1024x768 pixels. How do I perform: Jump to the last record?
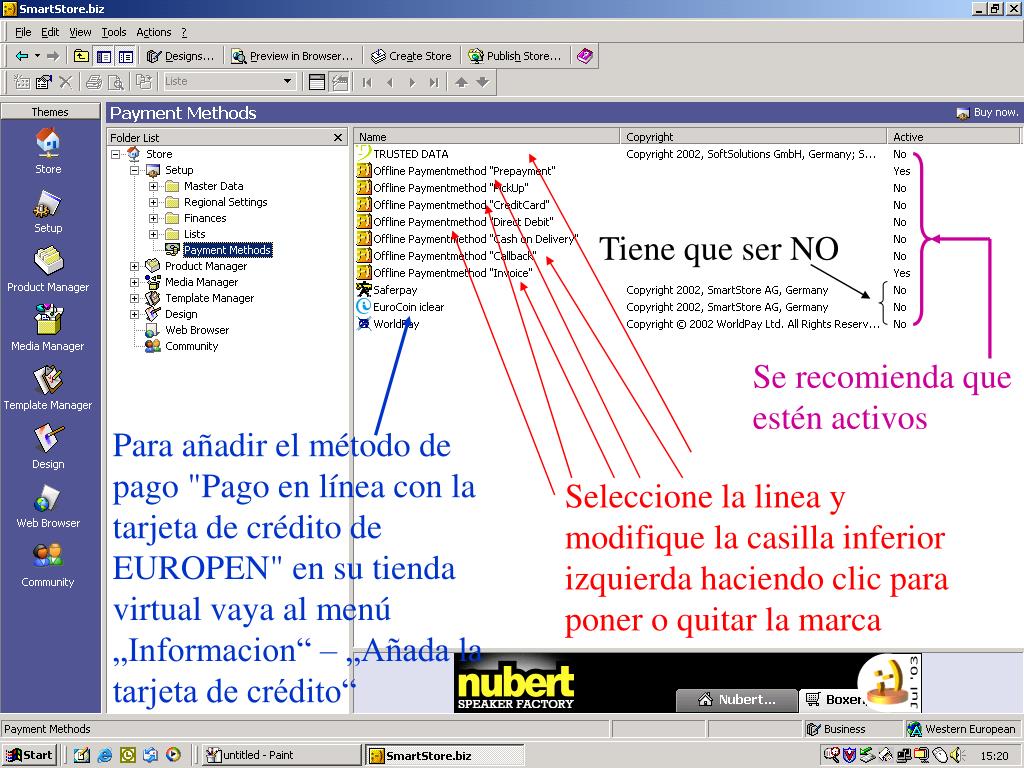[x=434, y=82]
